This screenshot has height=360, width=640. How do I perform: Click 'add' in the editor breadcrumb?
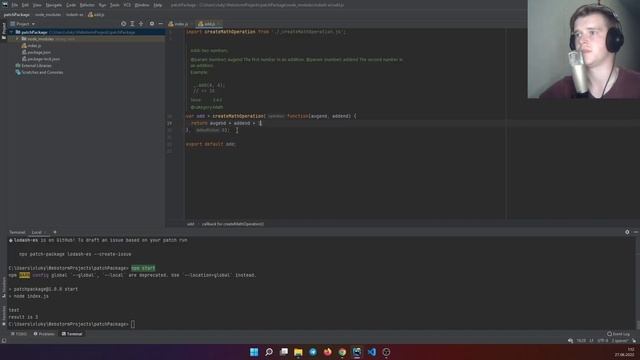point(191,224)
